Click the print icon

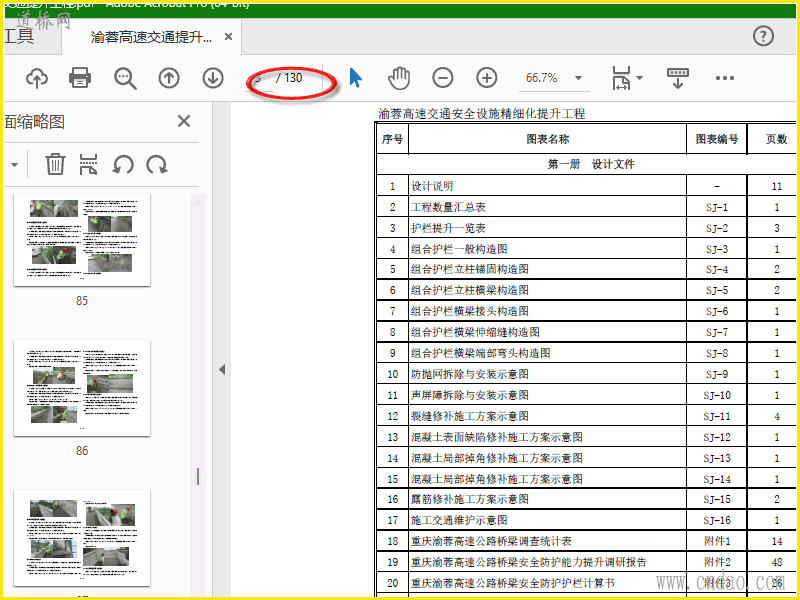click(80, 78)
